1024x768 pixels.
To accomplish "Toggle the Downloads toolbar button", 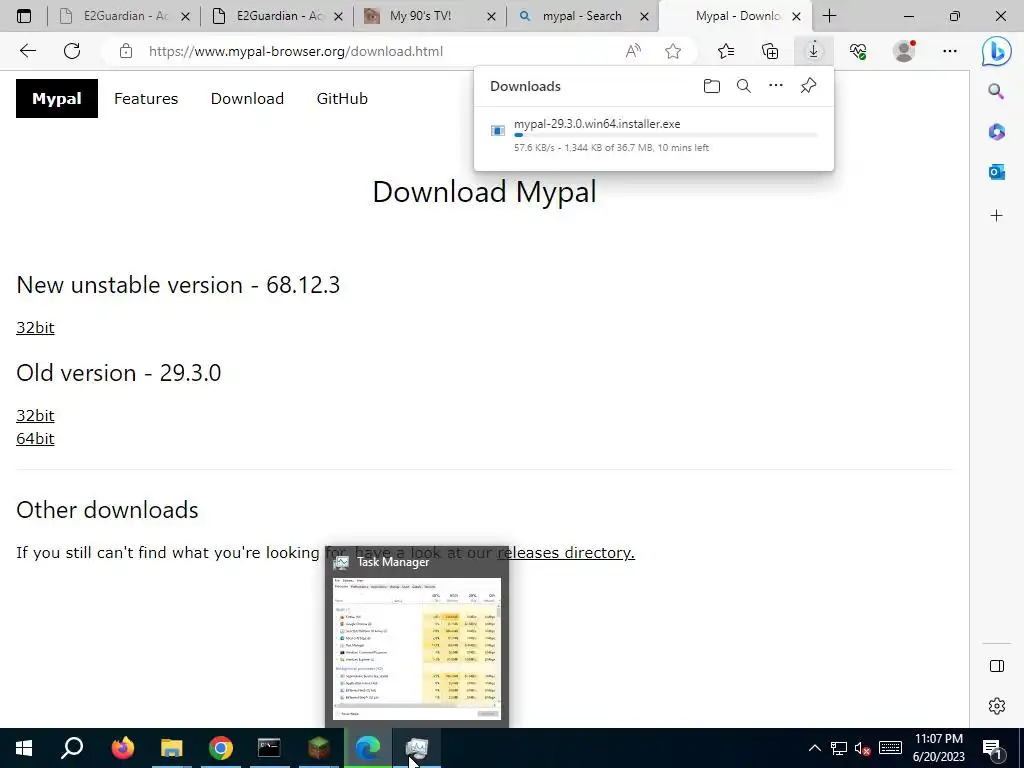I will (813, 51).
